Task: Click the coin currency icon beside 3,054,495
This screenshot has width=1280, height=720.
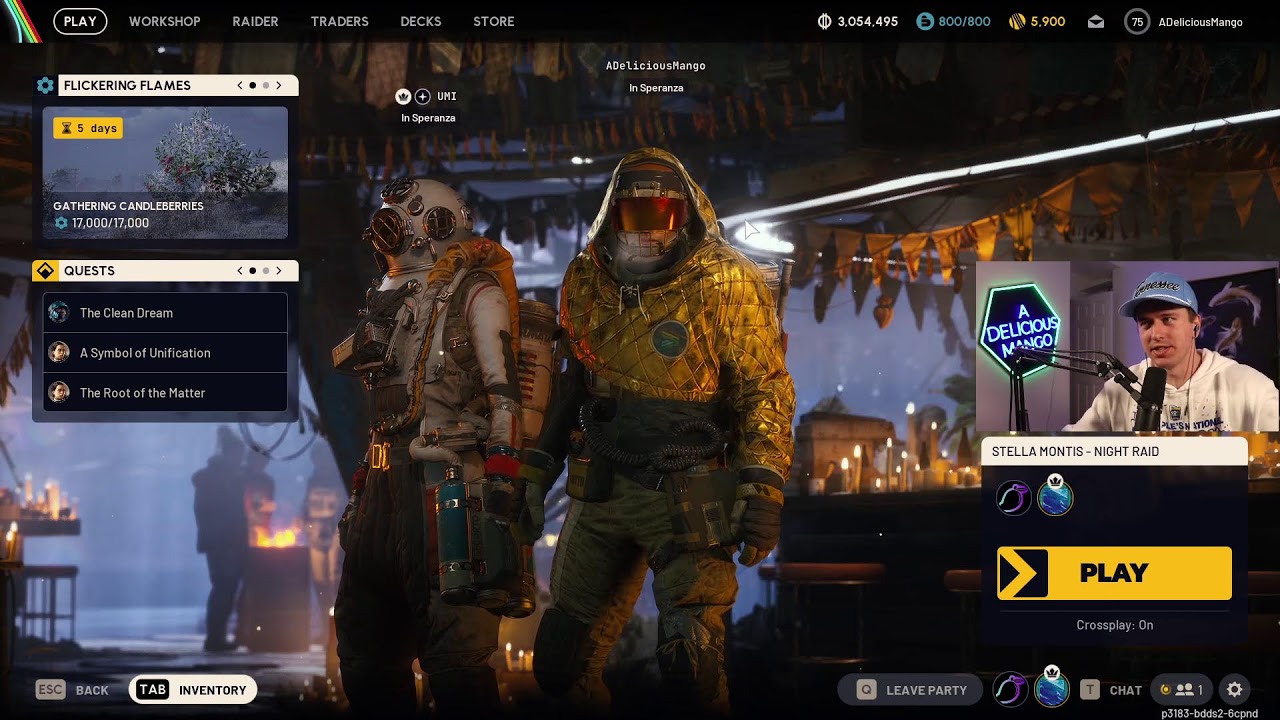Action: (x=825, y=21)
